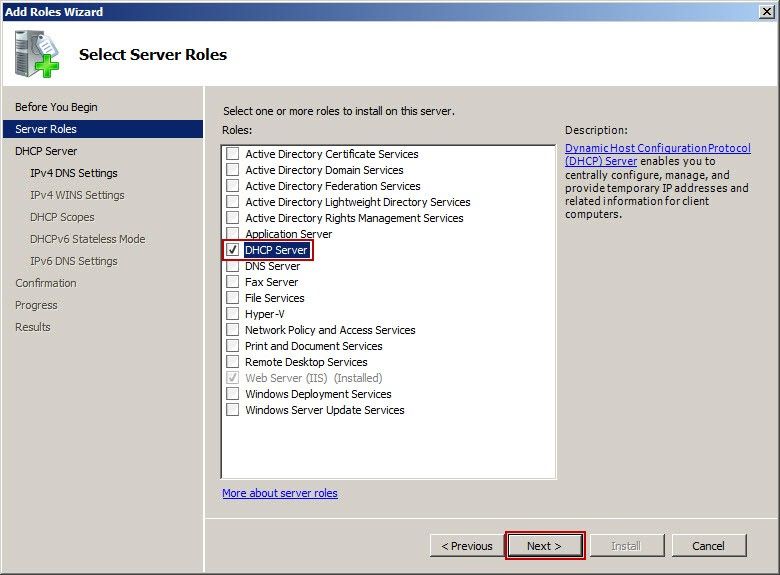
Task: Check Network Policy and Access Services
Action: coord(232,329)
